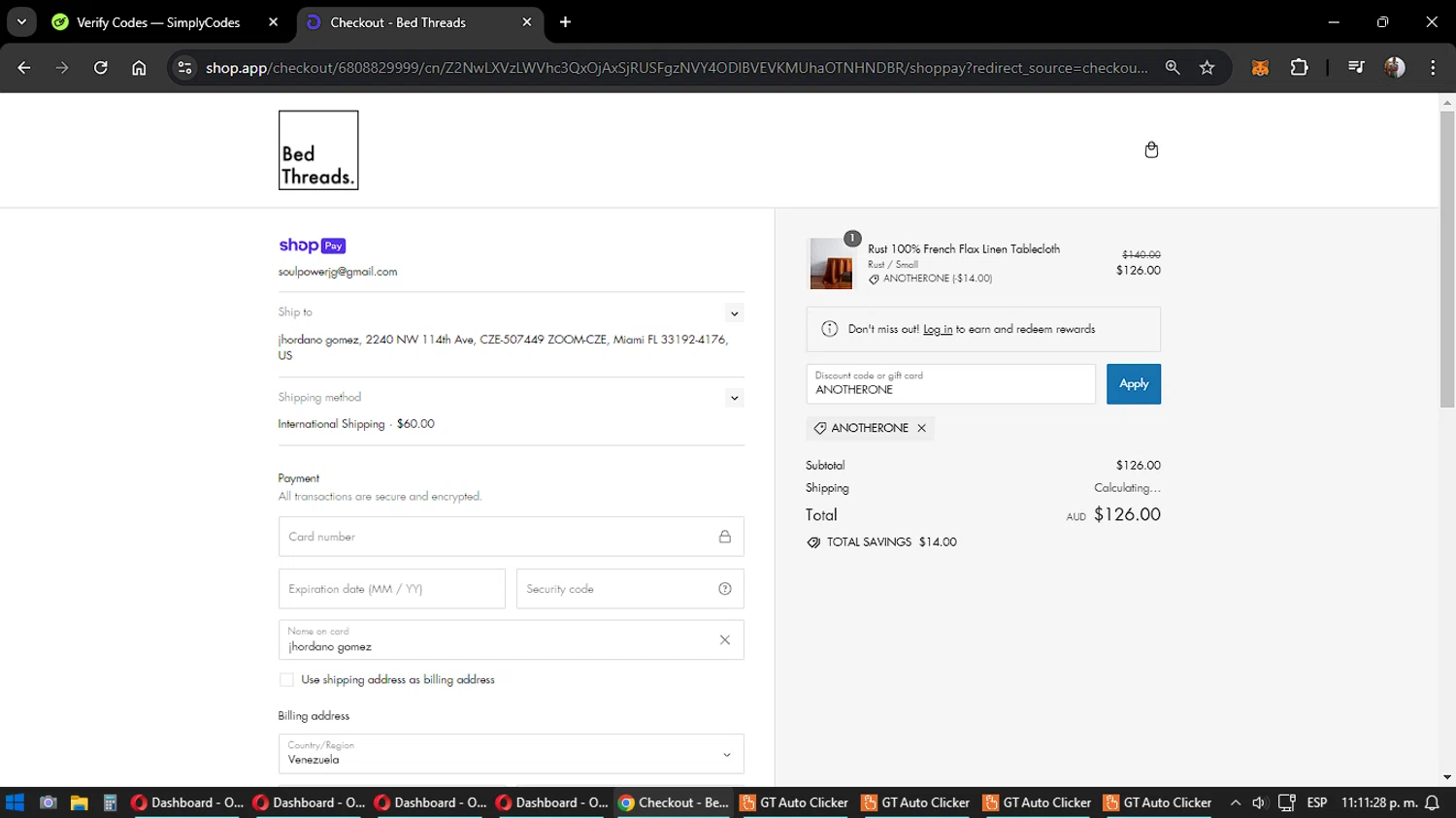
Task: Open the Windows Start menu
Action: tap(15, 802)
